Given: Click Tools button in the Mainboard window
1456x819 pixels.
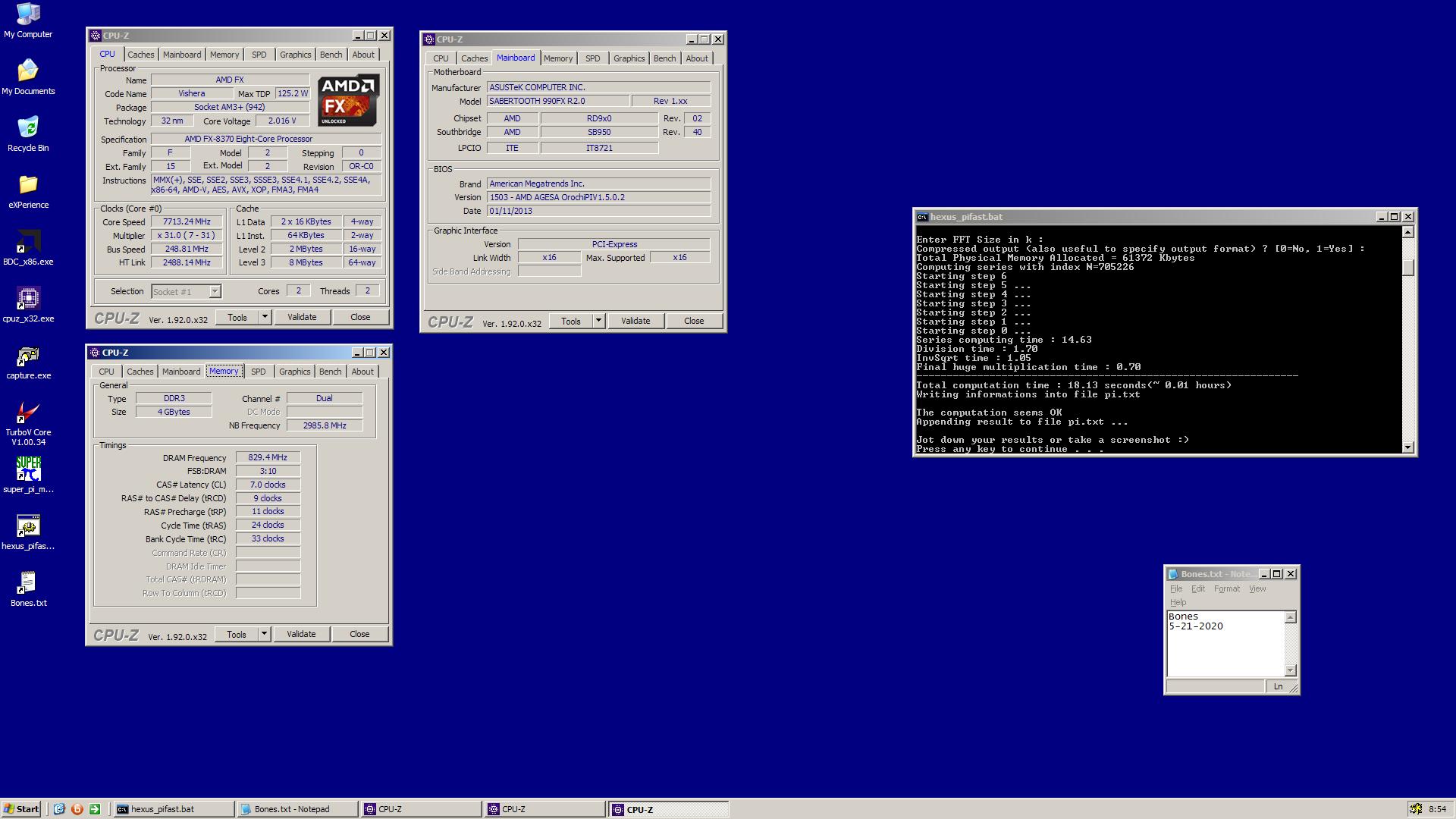Looking at the screenshot, I should pyautogui.click(x=571, y=322).
